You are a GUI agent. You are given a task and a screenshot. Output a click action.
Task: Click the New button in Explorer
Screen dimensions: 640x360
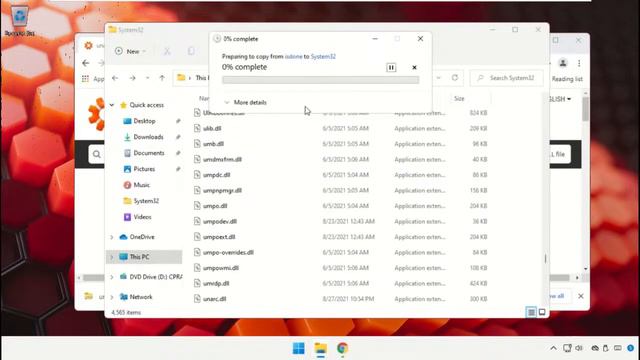tap(130, 51)
